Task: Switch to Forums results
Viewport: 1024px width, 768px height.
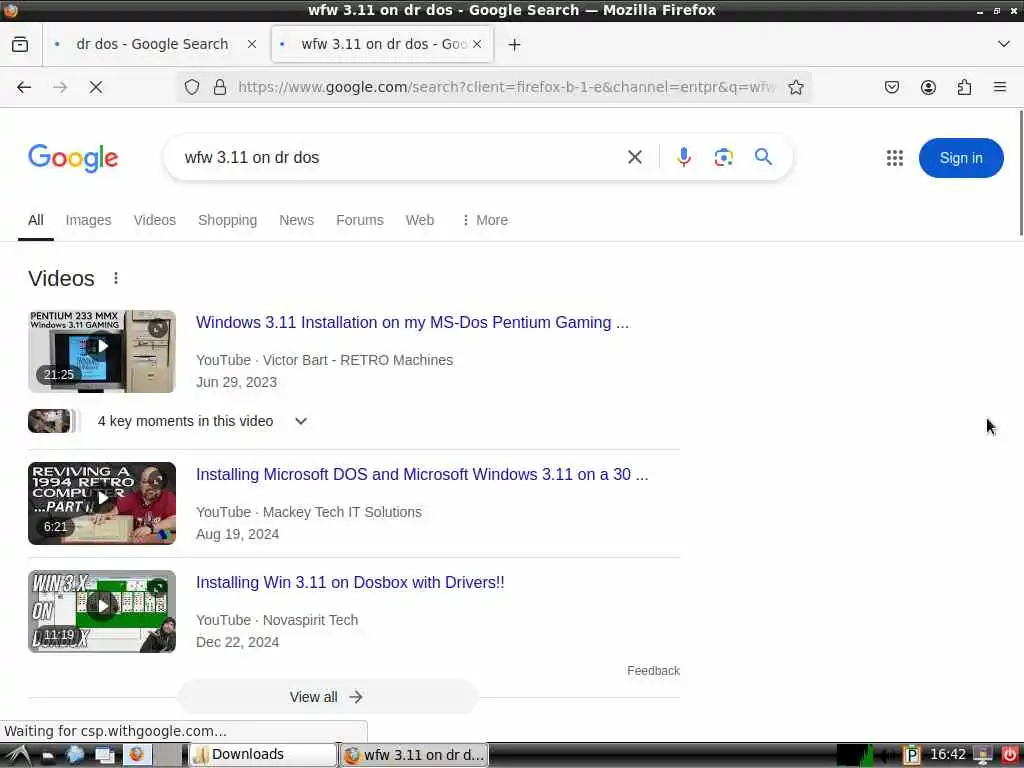Action: 360,220
